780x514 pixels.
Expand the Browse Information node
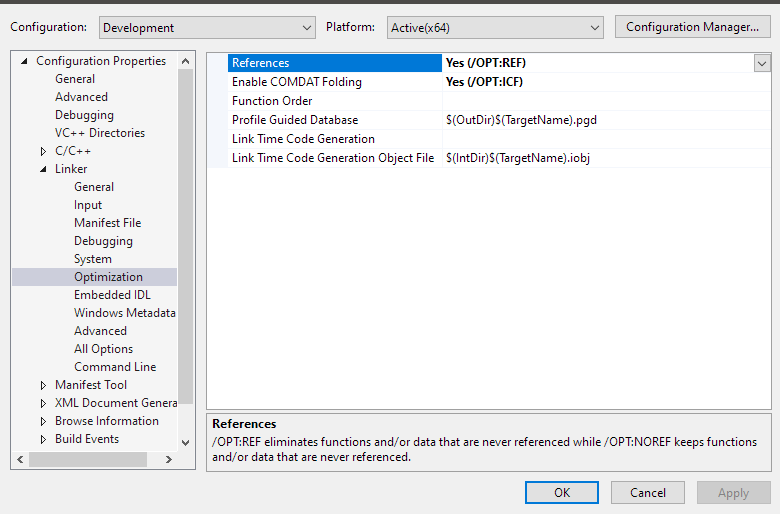(x=43, y=421)
